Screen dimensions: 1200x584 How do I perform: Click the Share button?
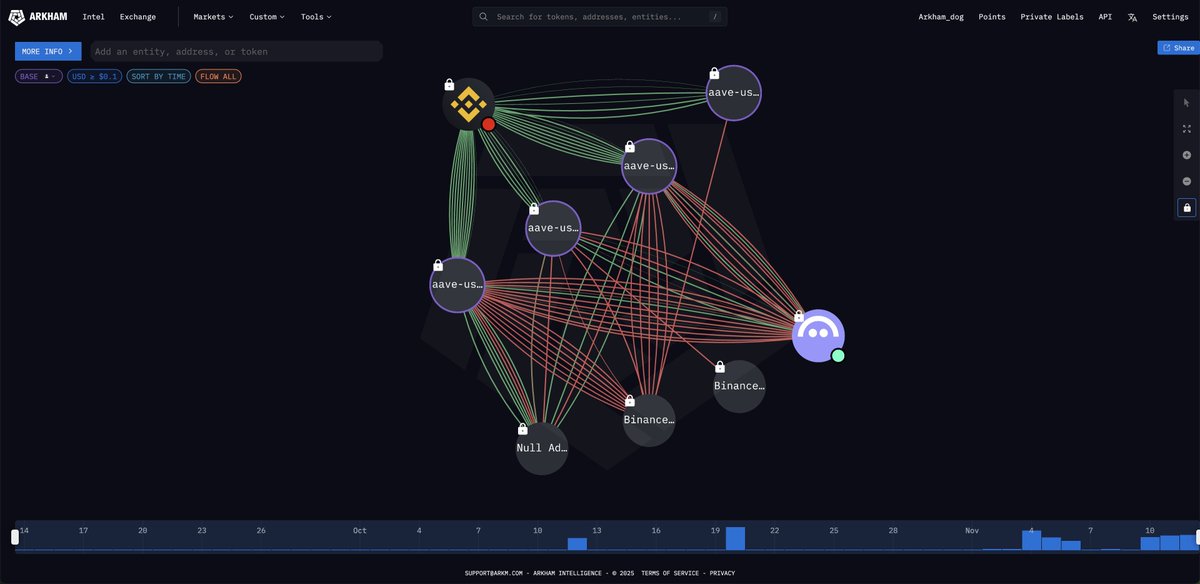[x=1178, y=48]
